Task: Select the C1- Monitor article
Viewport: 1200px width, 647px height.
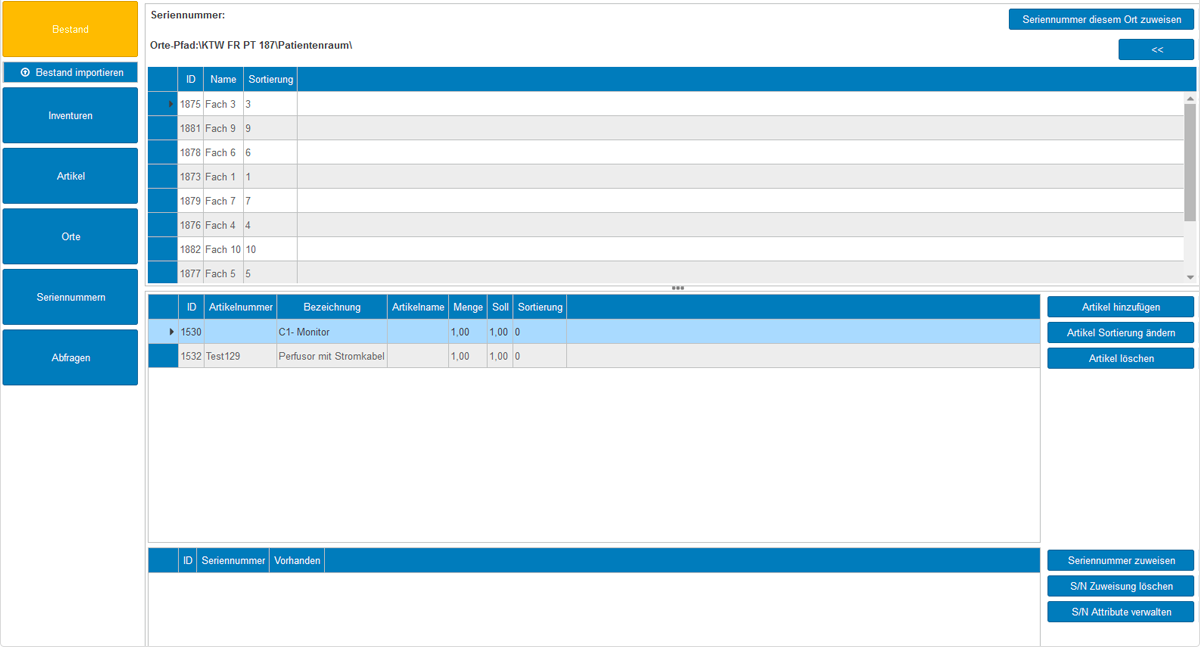Action: click(x=594, y=331)
